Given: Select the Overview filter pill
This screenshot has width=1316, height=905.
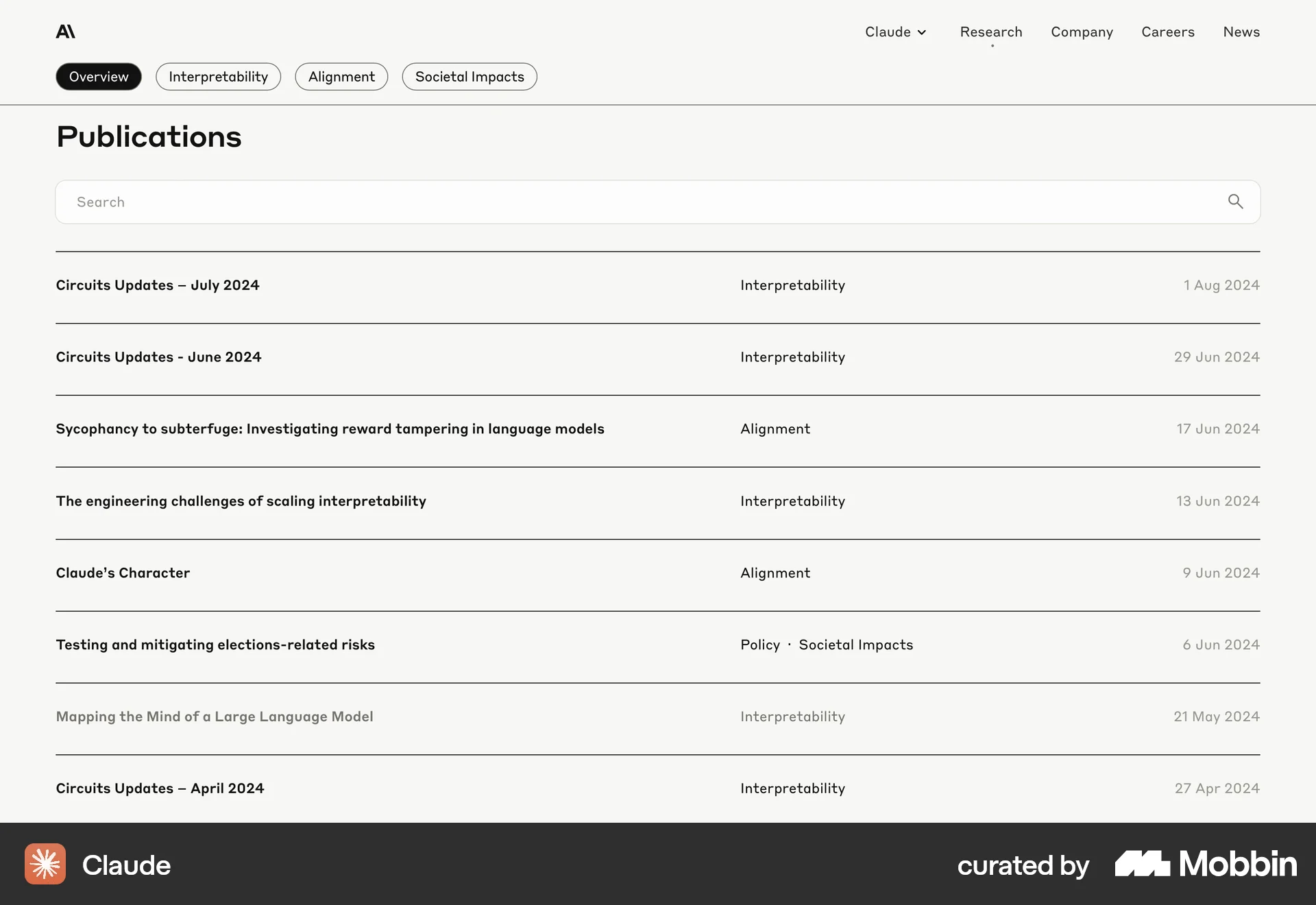Looking at the screenshot, I should pyautogui.click(x=98, y=76).
